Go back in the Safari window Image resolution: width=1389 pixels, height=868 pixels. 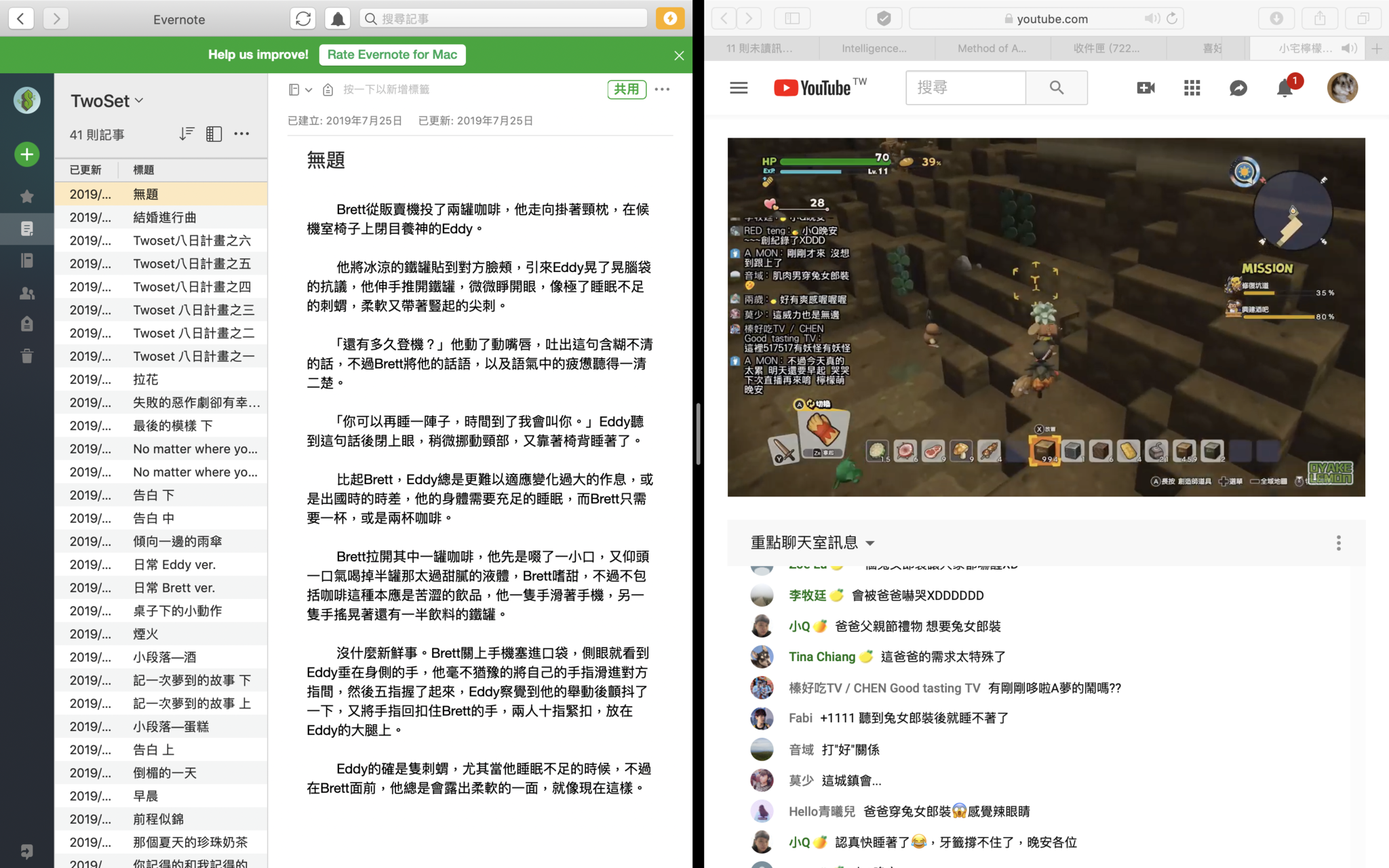pyautogui.click(x=724, y=18)
